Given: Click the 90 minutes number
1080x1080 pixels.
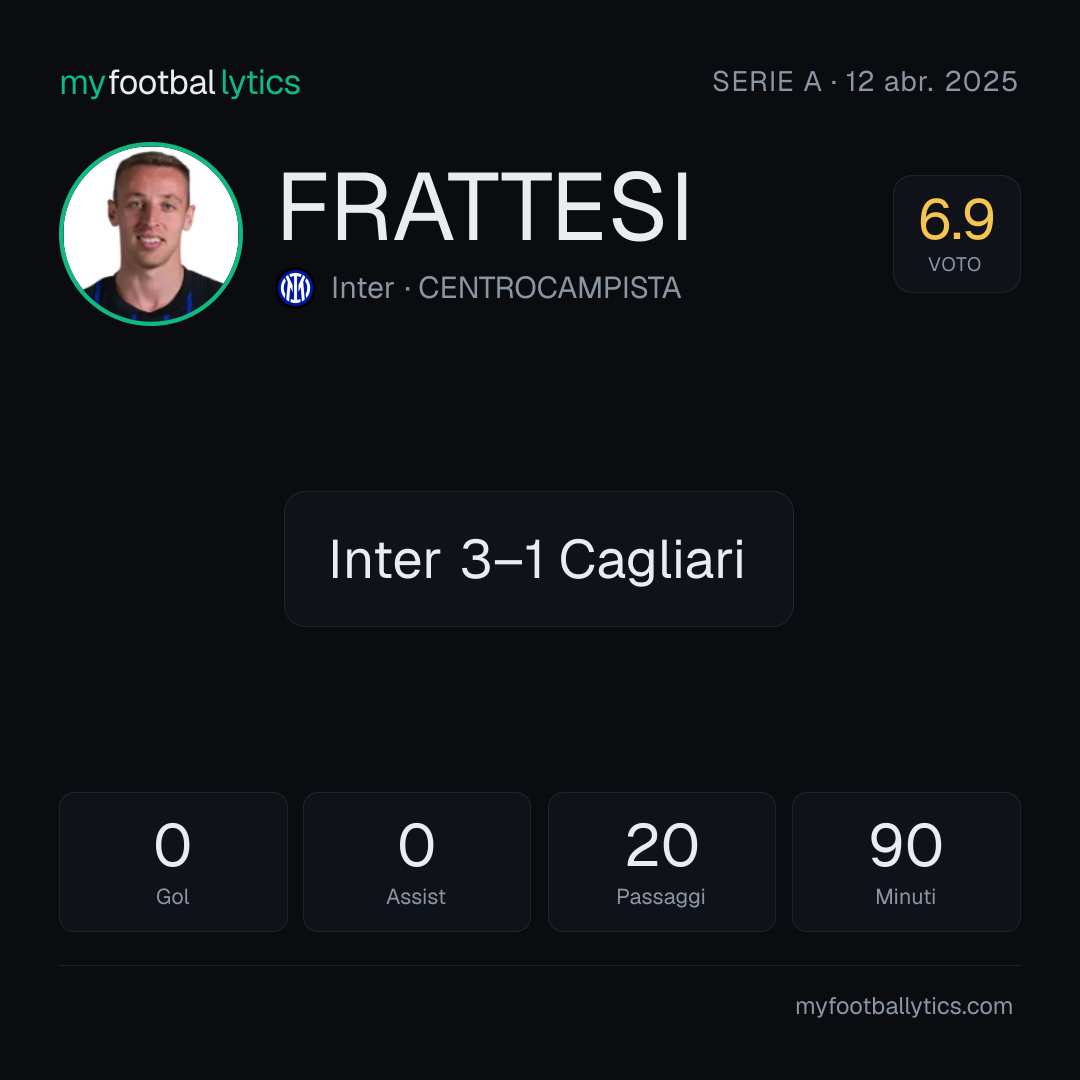Looking at the screenshot, I should tap(906, 845).
